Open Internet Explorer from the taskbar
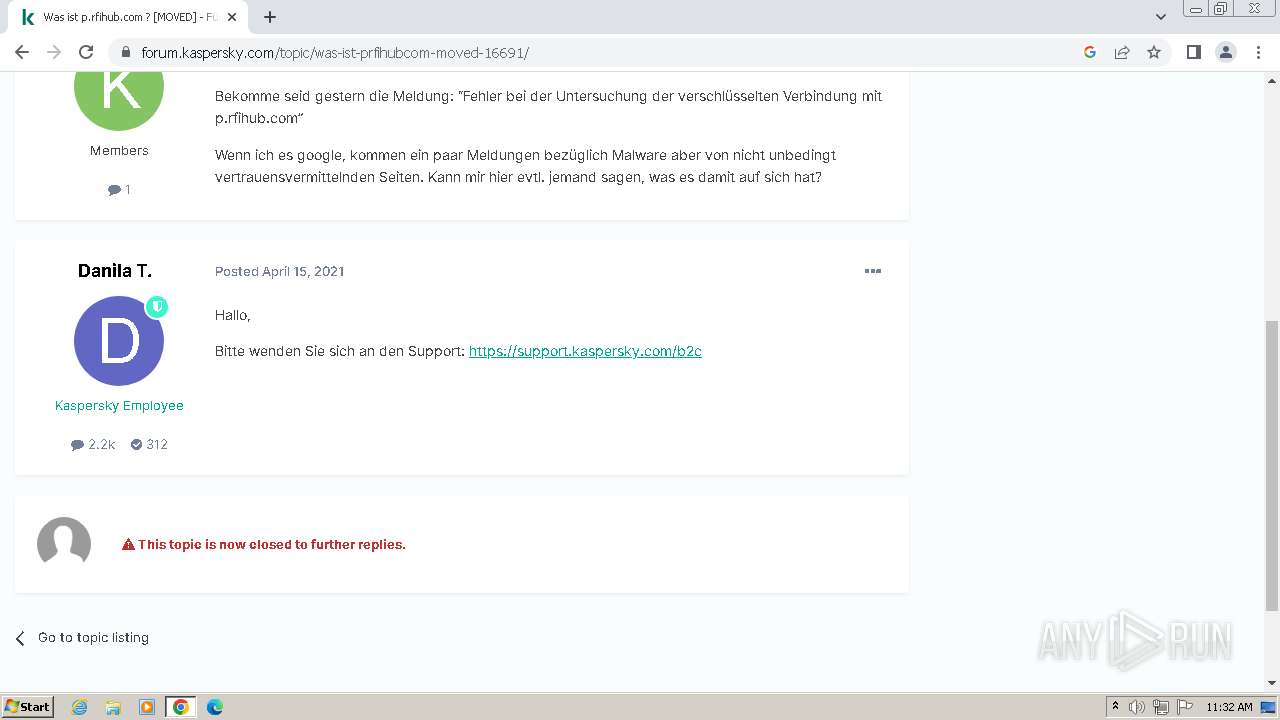 [80, 707]
